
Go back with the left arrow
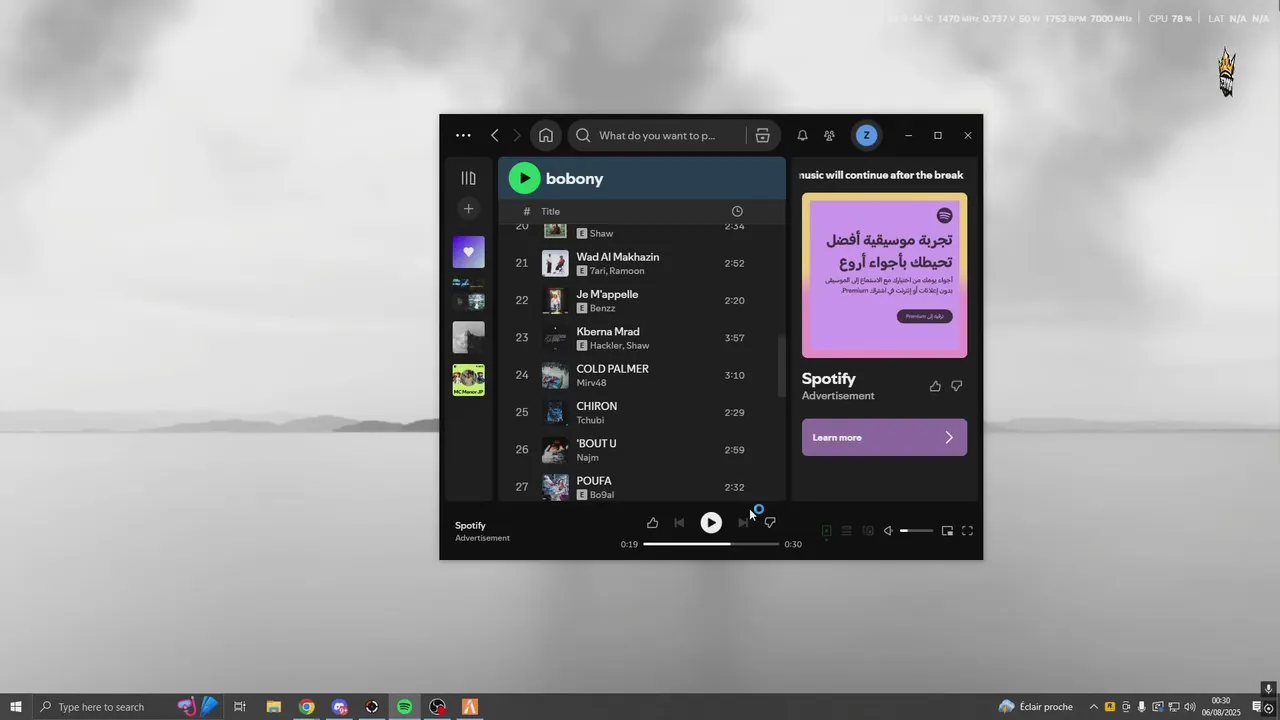(494, 135)
